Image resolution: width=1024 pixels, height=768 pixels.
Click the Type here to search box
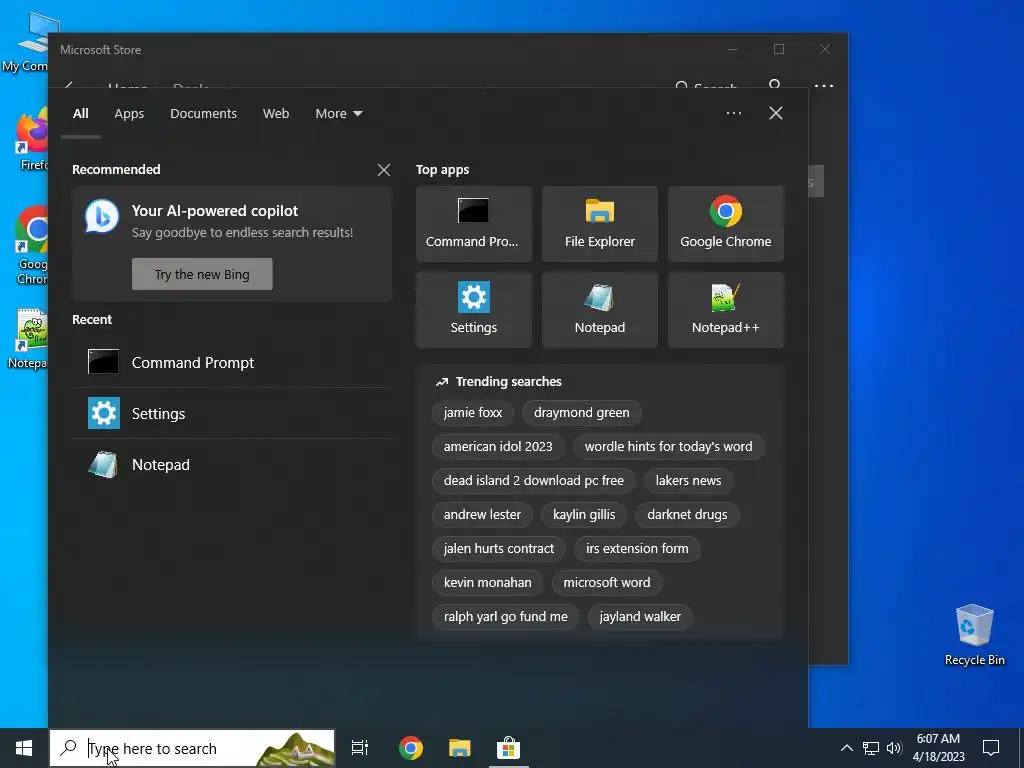click(192, 748)
